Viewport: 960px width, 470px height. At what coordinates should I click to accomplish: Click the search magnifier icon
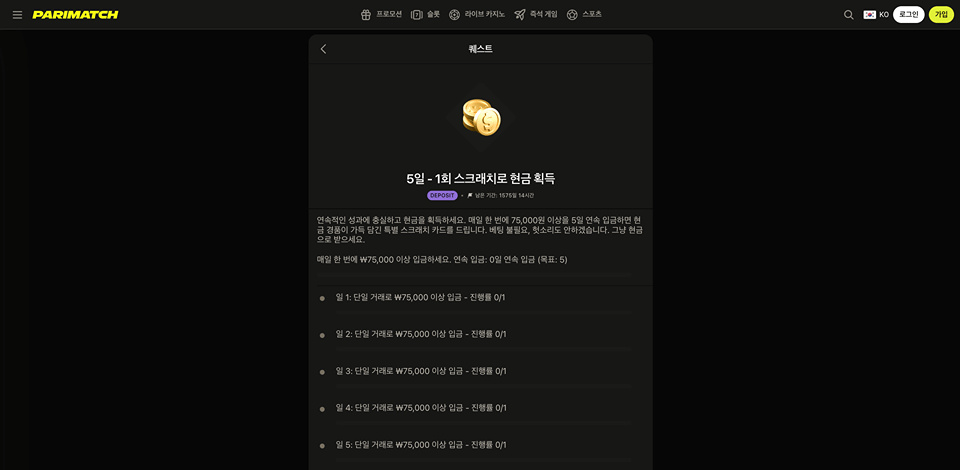(x=849, y=15)
